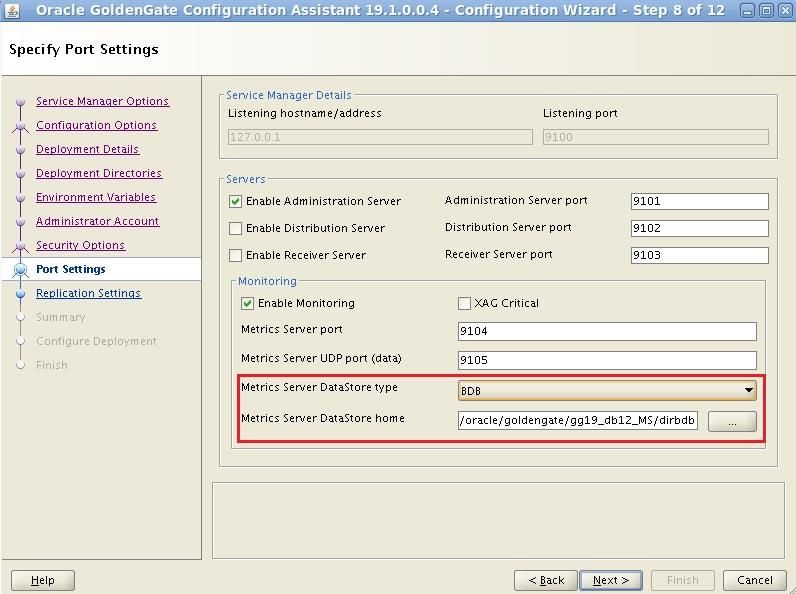This screenshot has width=796, height=594.
Task: Browse for DataStore home directory
Action: [x=732, y=421]
